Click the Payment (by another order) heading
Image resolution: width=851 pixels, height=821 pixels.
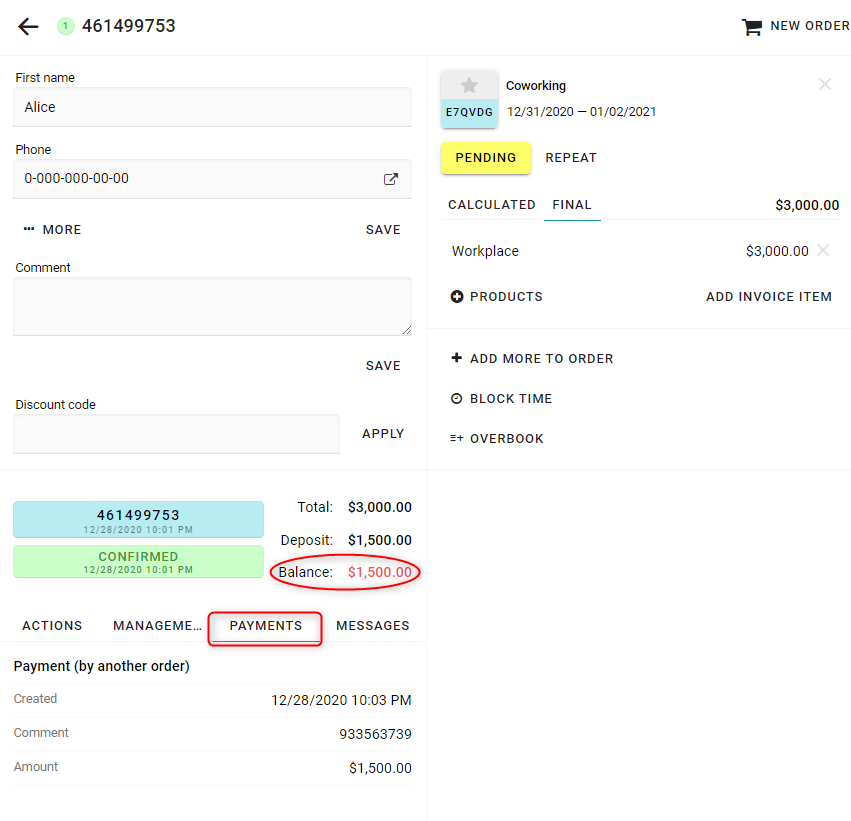101,666
